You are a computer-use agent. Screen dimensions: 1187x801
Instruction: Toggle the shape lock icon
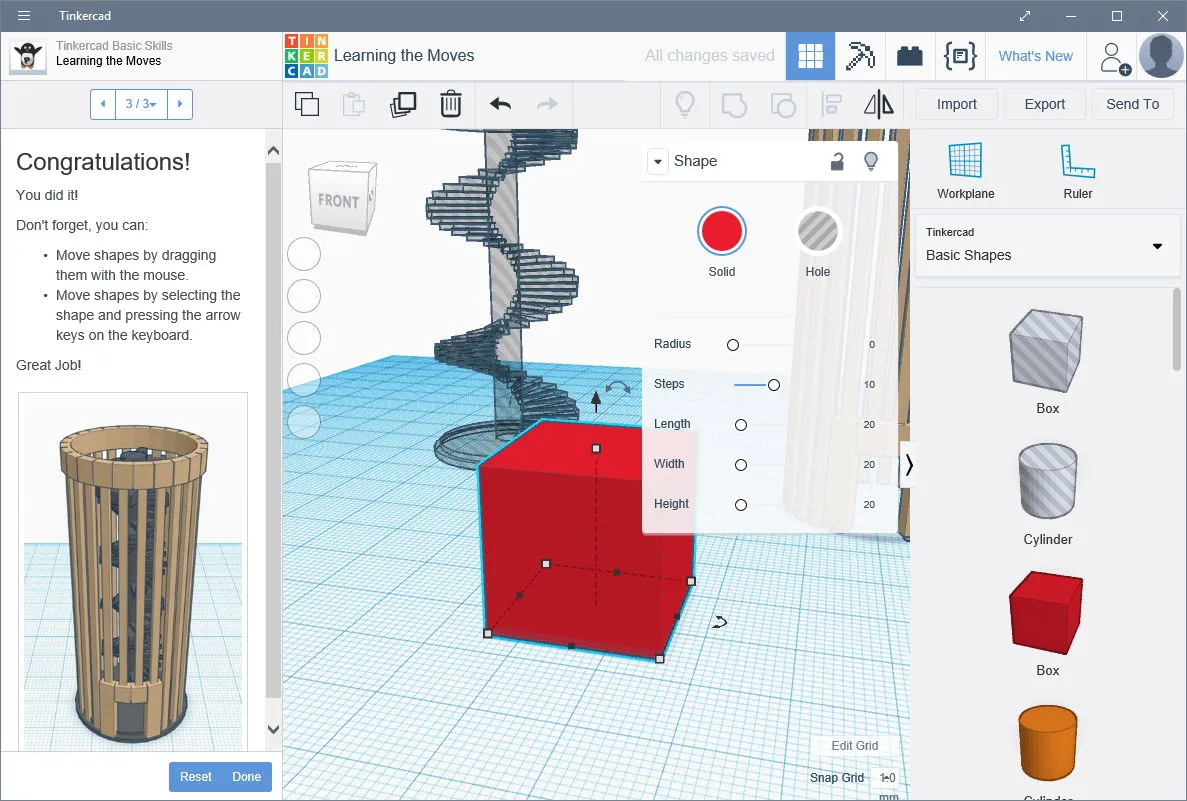pyautogui.click(x=837, y=161)
